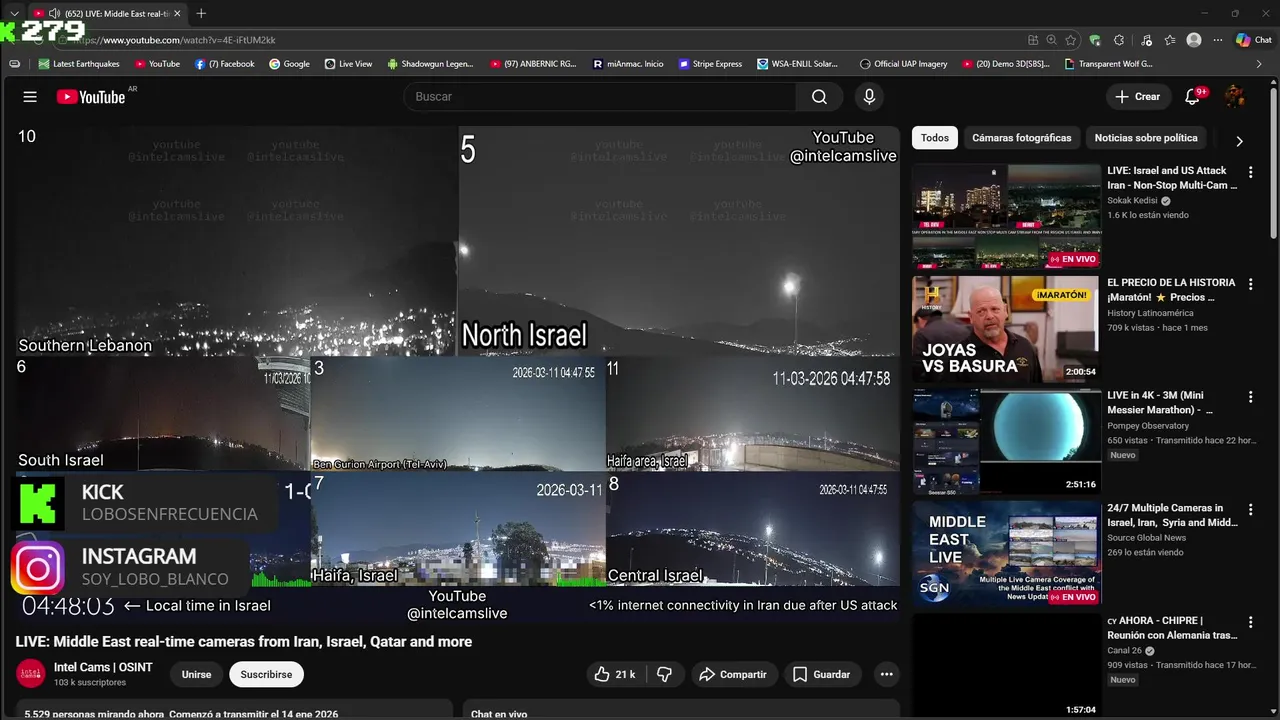Open browser Settings and more menu

(x=1218, y=40)
